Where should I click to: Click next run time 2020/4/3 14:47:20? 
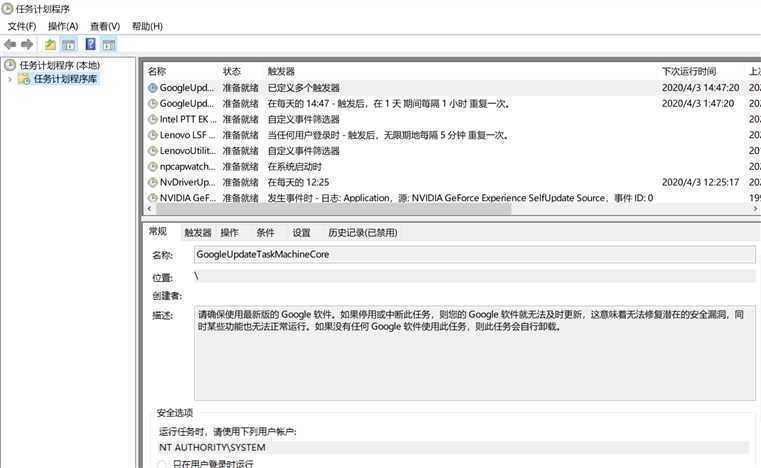(x=700, y=87)
